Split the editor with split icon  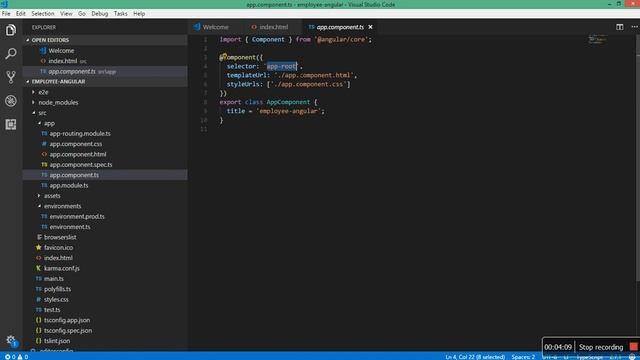click(620, 27)
